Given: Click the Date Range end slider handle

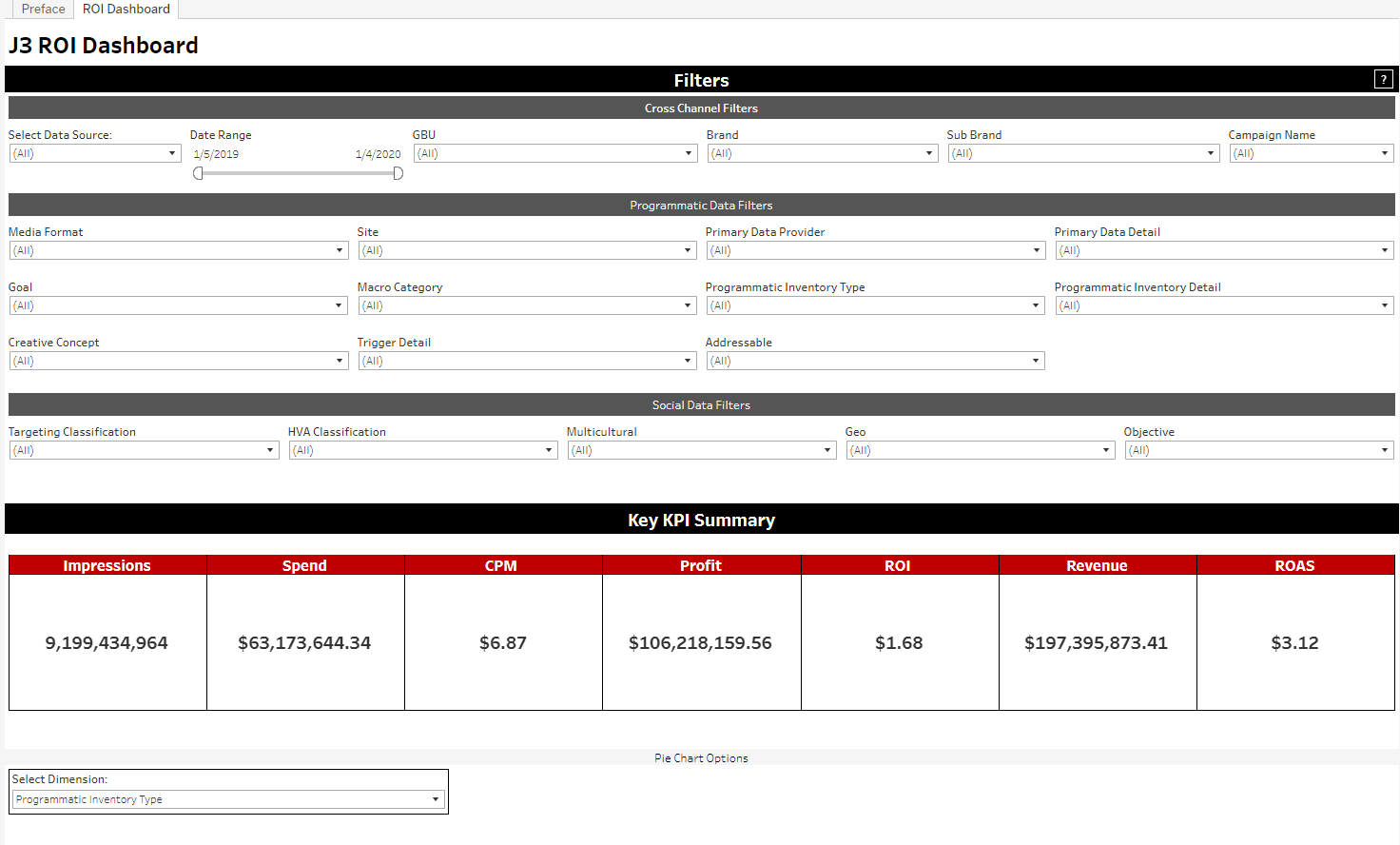Looking at the screenshot, I should pyautogui.click(x=398, y=173).
